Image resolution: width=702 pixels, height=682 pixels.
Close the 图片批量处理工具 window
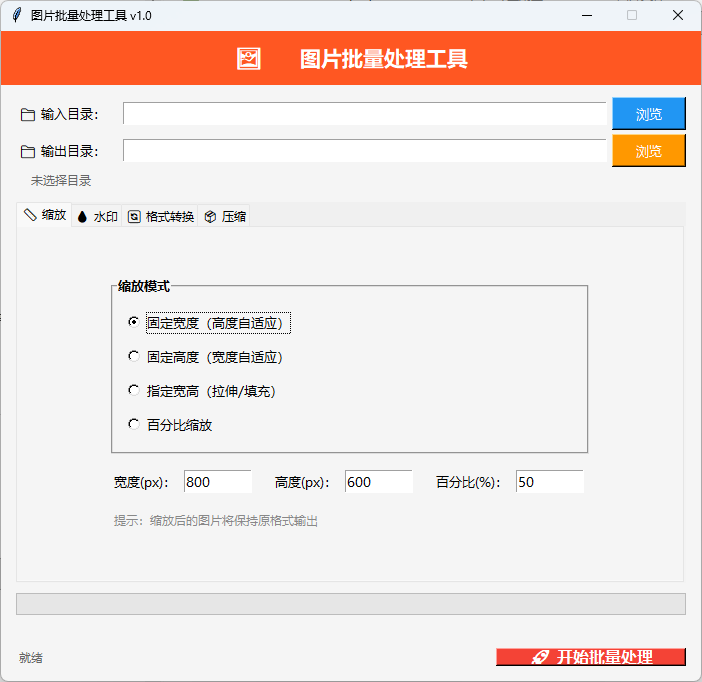click(678, 15)
